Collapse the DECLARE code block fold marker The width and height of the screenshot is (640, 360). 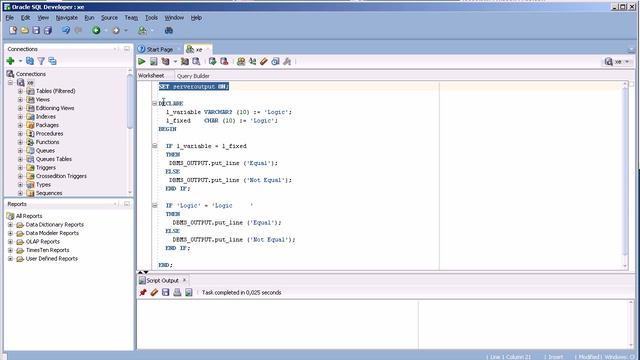point(155,103)
